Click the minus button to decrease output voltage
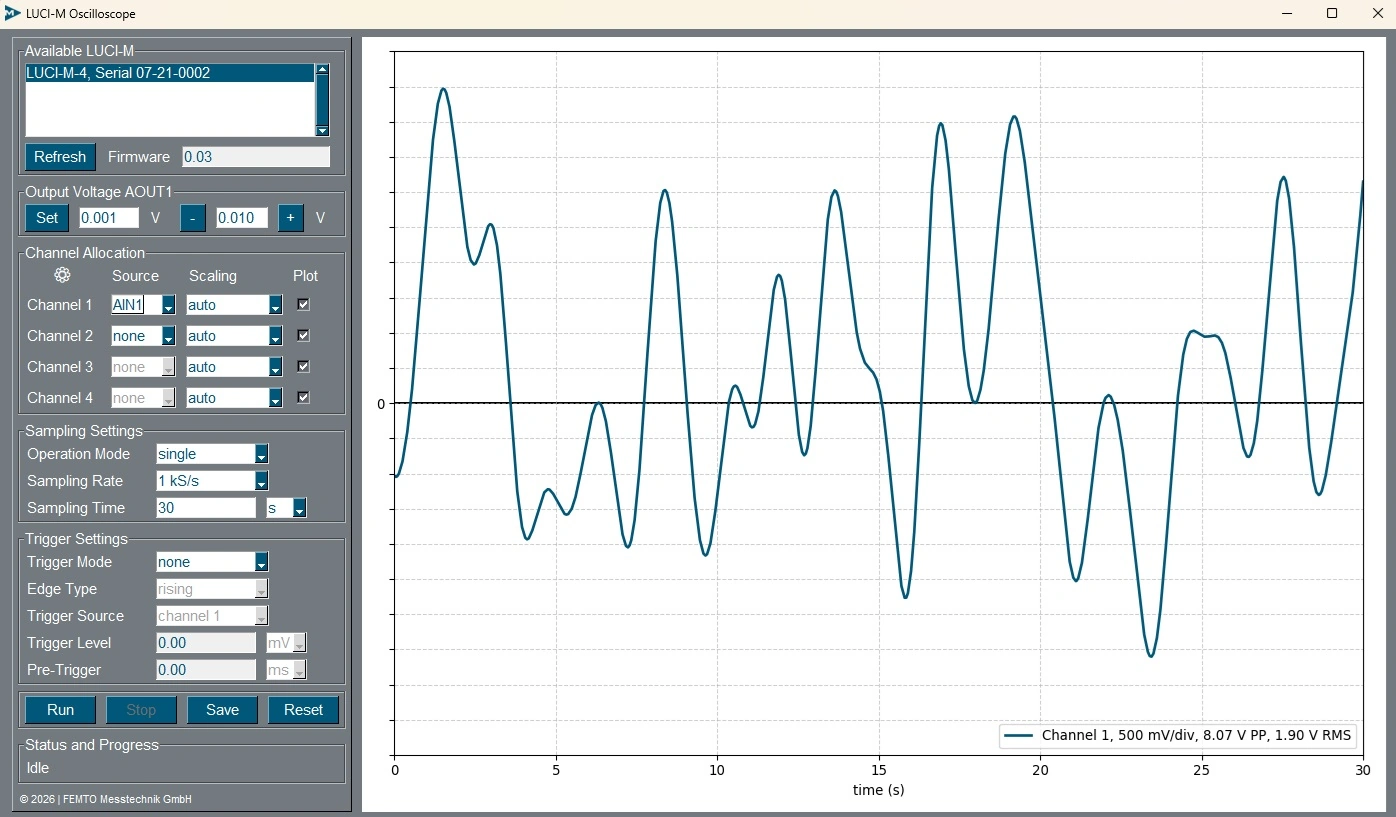This screenshot has height=817, width=1396. click(x=193, y=218)
